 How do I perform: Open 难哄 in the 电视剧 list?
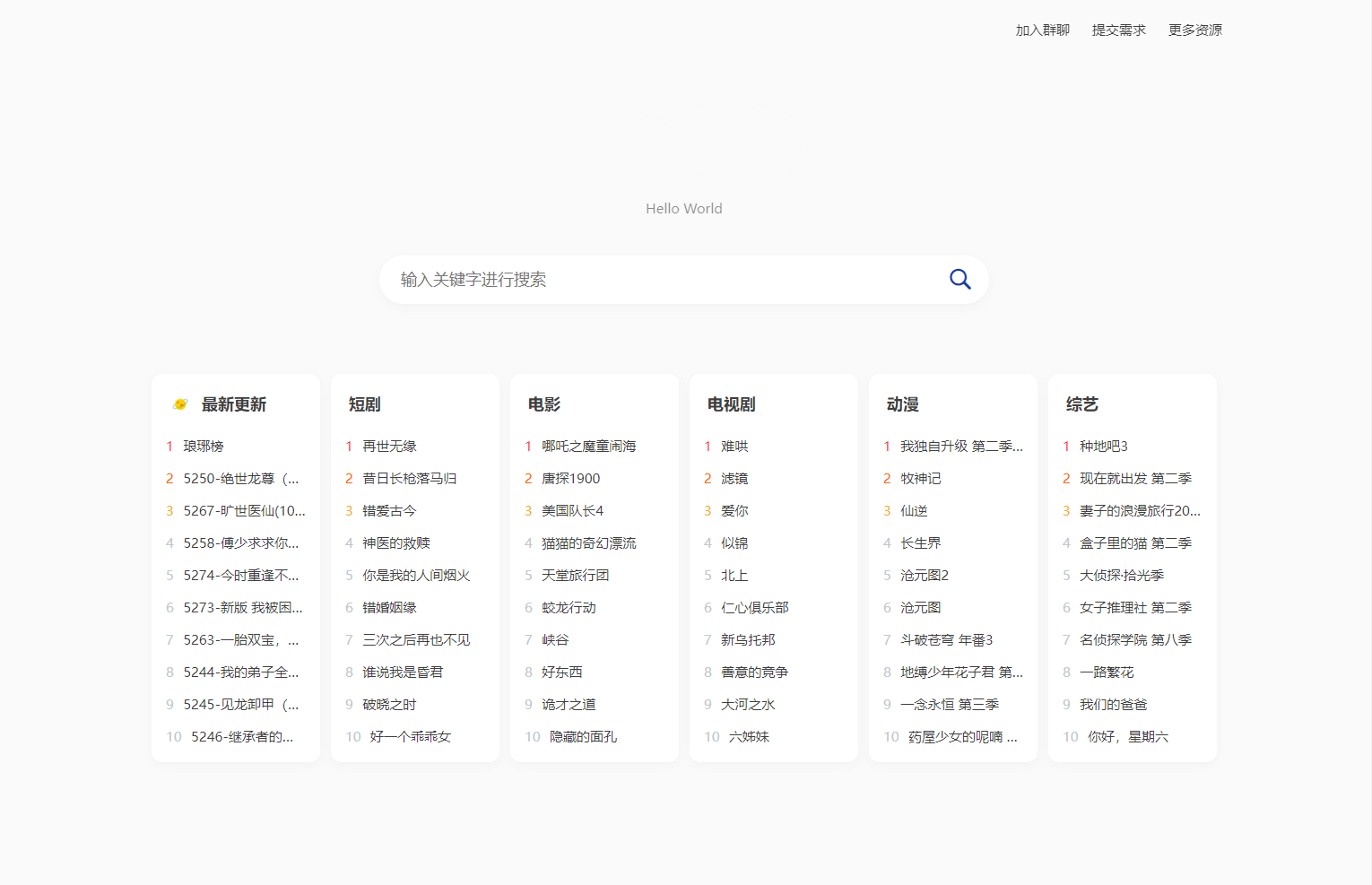tap(734, 446)
